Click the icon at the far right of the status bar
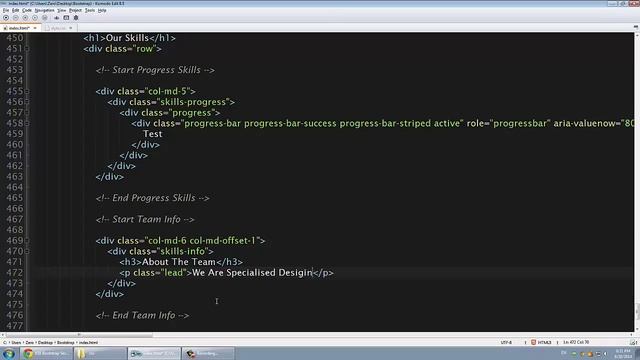This screenshot has height=360, width=640. tap(634, 342)
